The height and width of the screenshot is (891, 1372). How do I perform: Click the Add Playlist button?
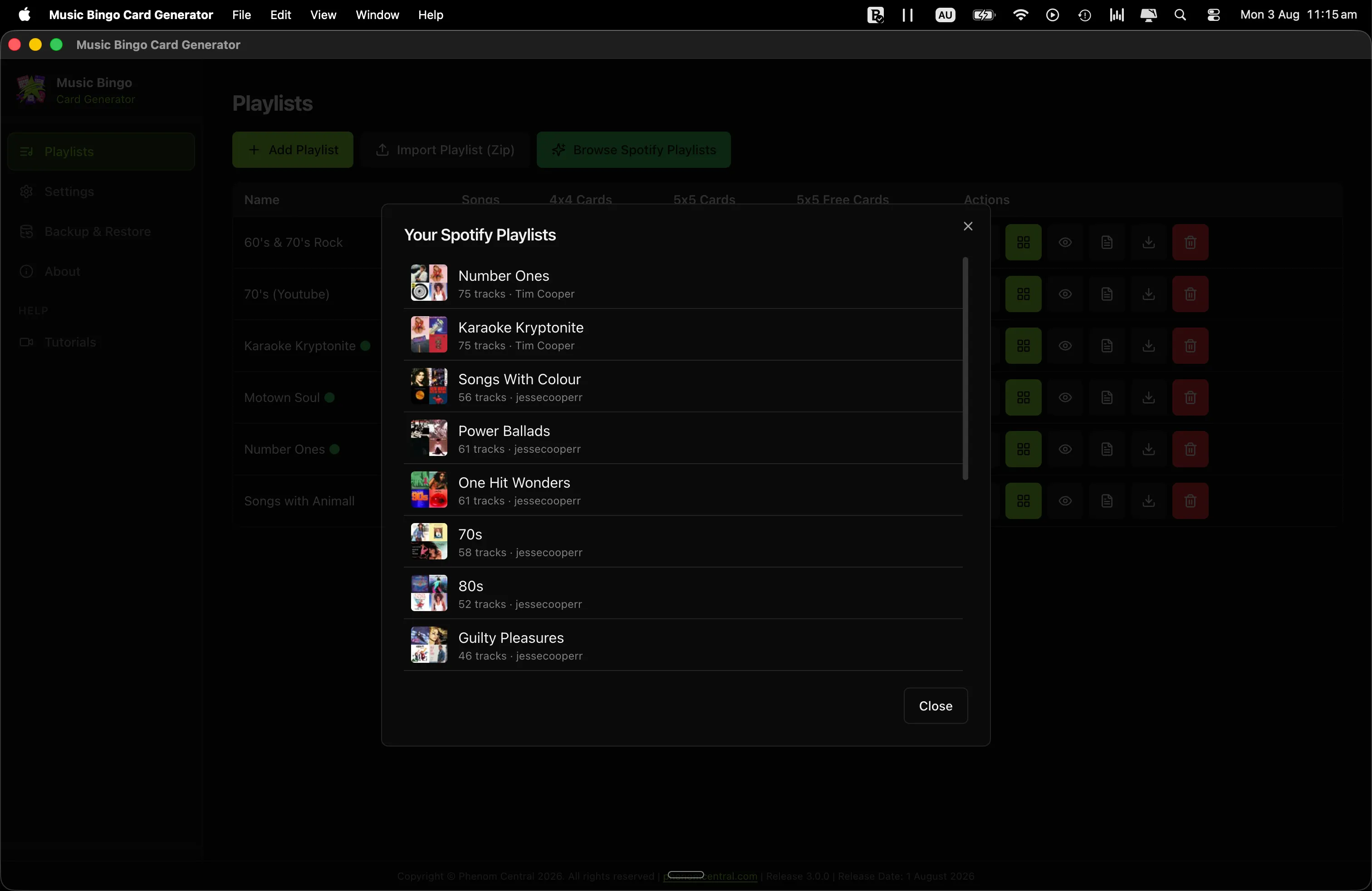pyautogui.click(x=292, y=150)
